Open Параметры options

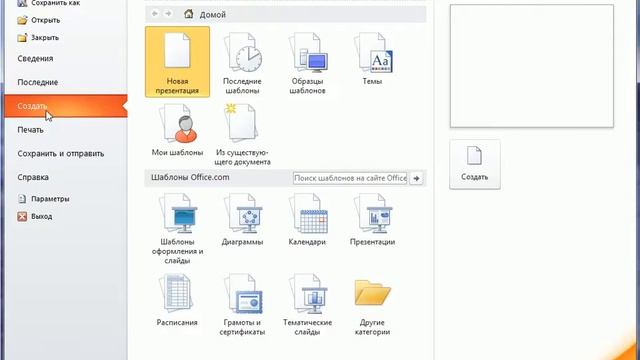pos(43,199)
